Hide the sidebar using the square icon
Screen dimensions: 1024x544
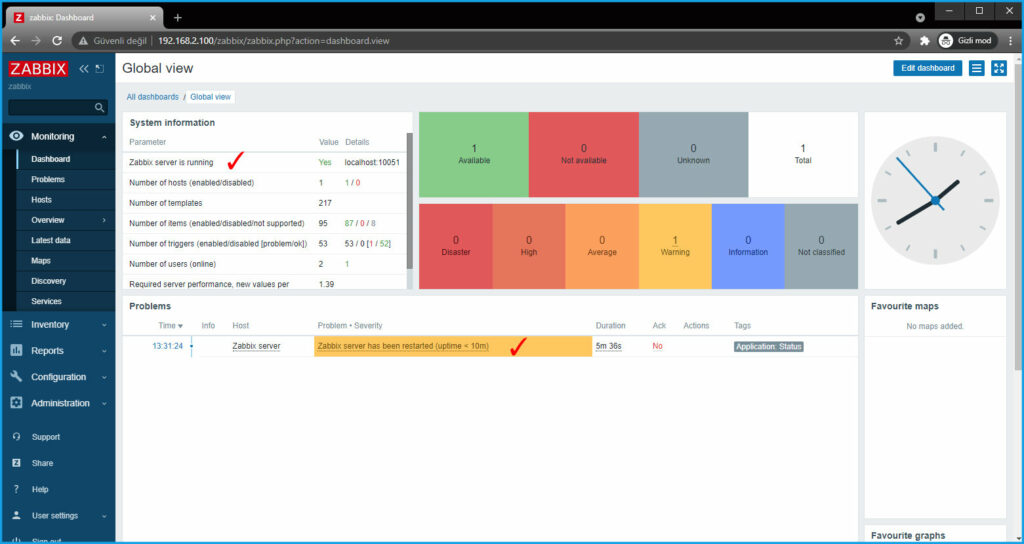pos(99,69)
